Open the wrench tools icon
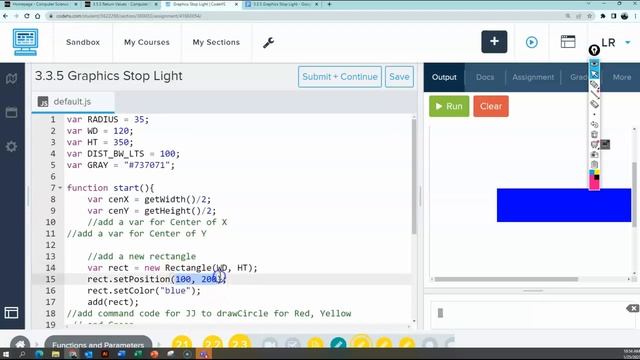Screen dimensions: 640x360 coord(268,42)
